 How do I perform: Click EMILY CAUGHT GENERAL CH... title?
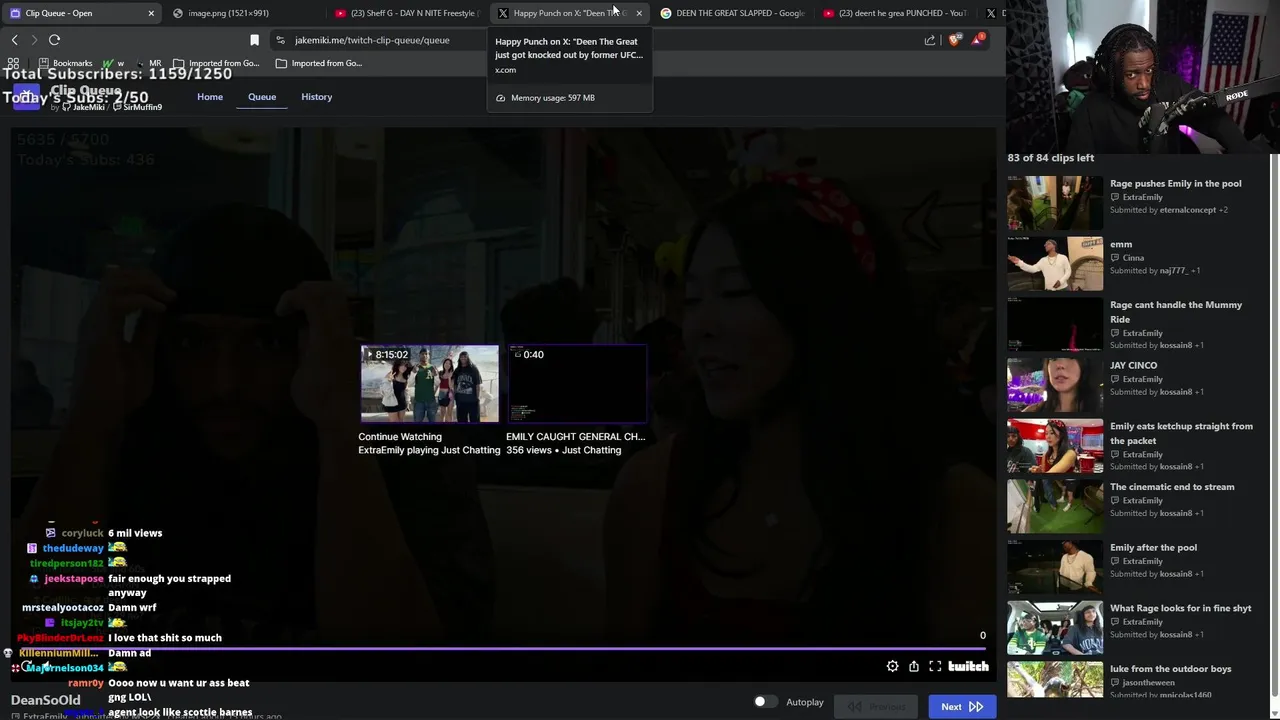575,437
